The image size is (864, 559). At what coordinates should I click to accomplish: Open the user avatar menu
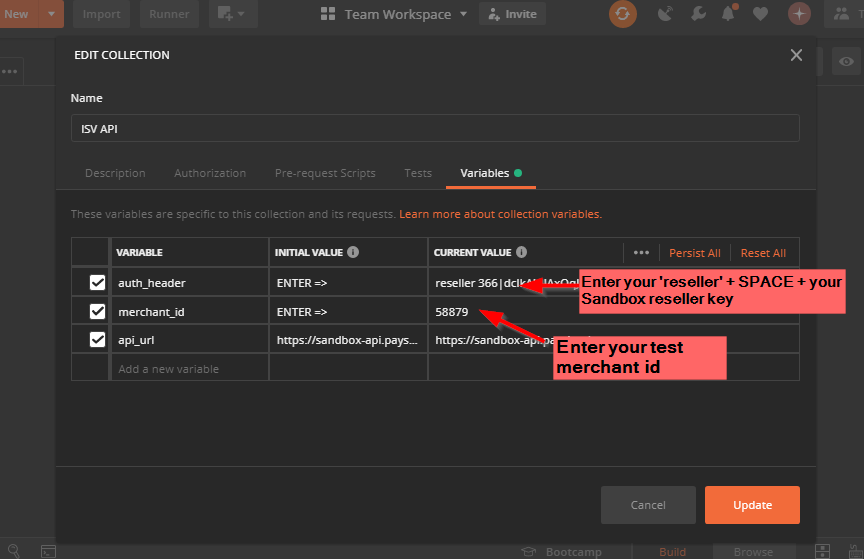pos(799,14)
